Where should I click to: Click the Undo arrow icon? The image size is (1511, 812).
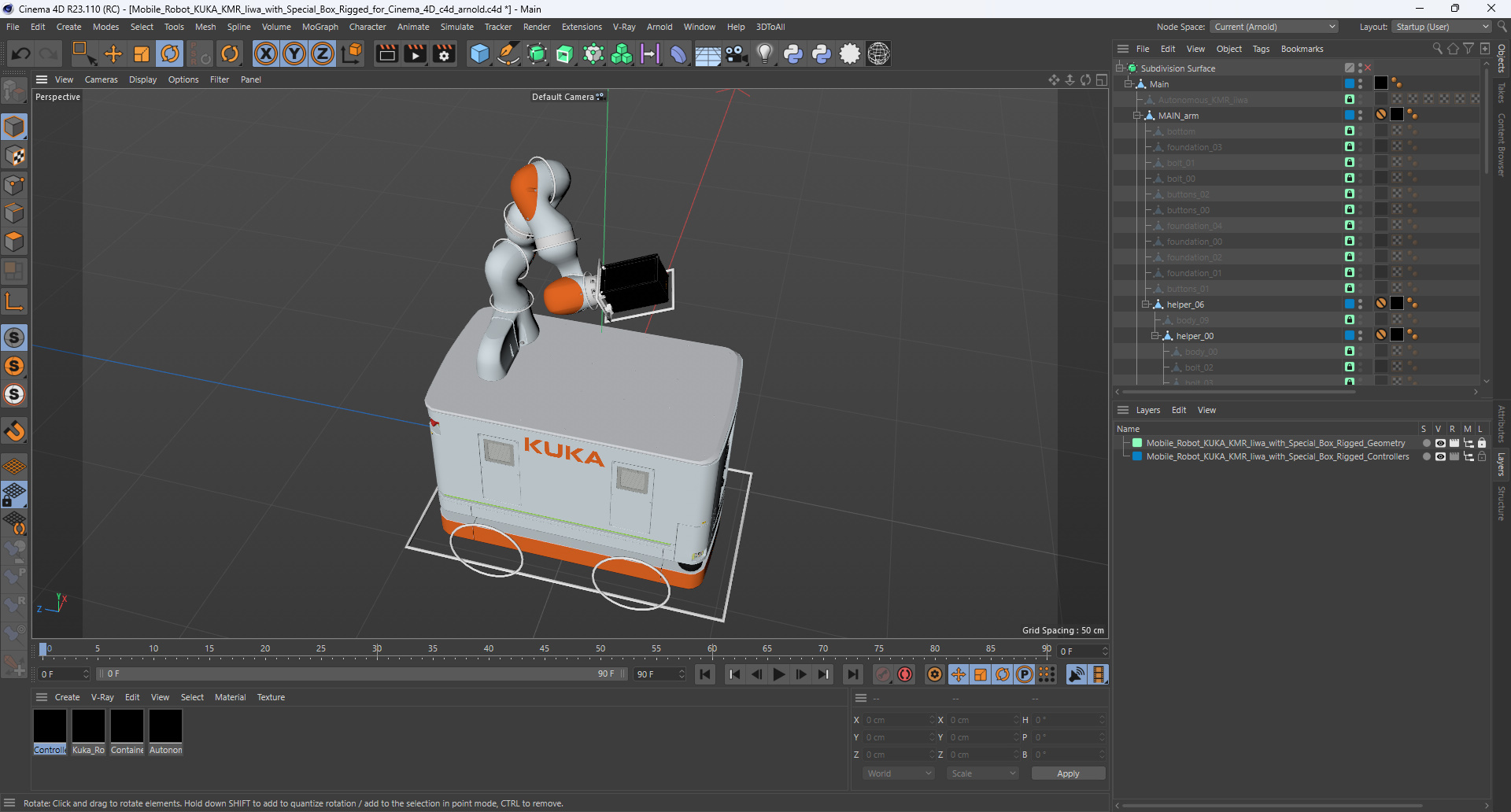pyautogui.click(x=21, y=54)
